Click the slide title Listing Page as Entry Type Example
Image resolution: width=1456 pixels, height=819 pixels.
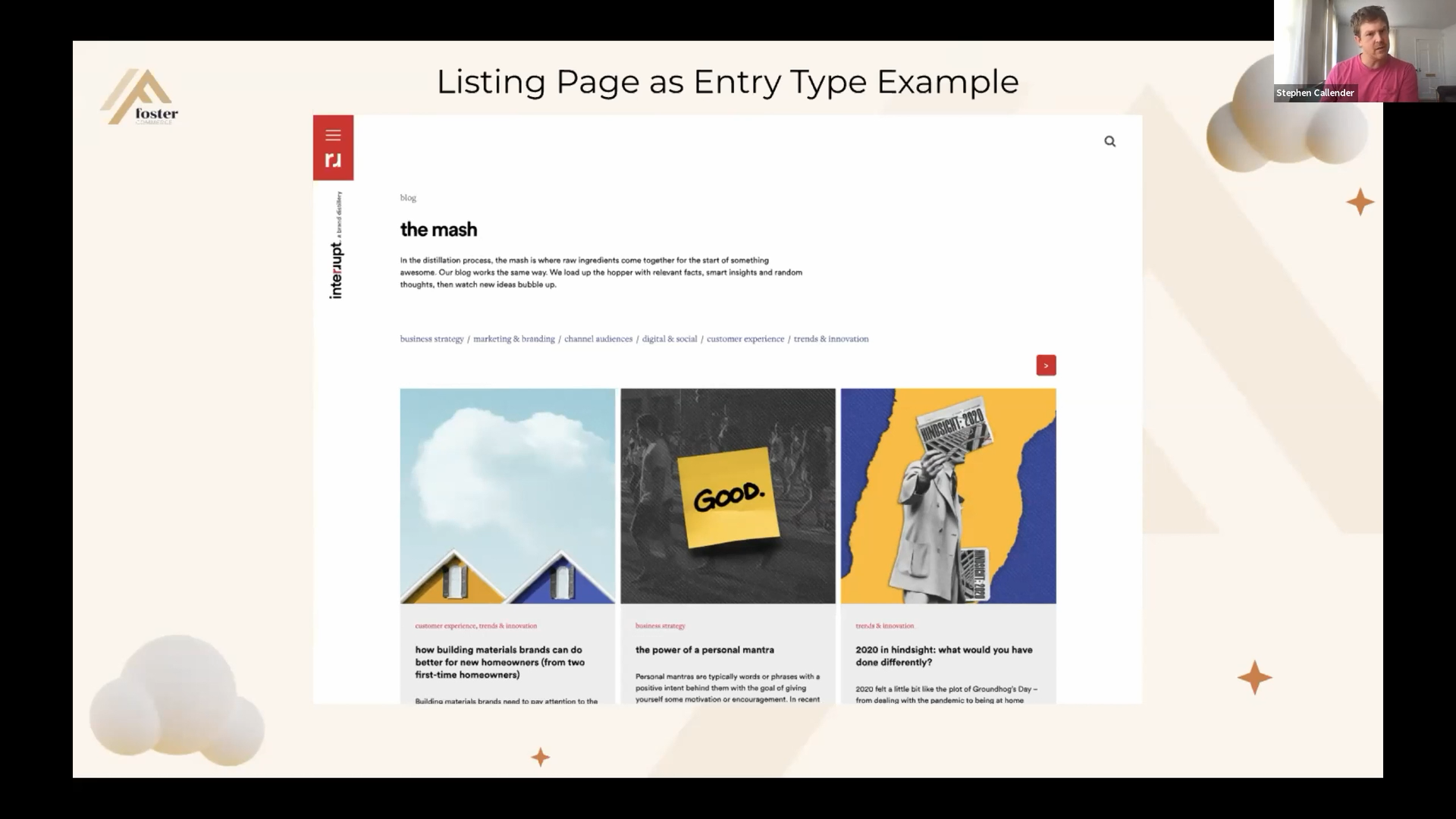point(727,82)
